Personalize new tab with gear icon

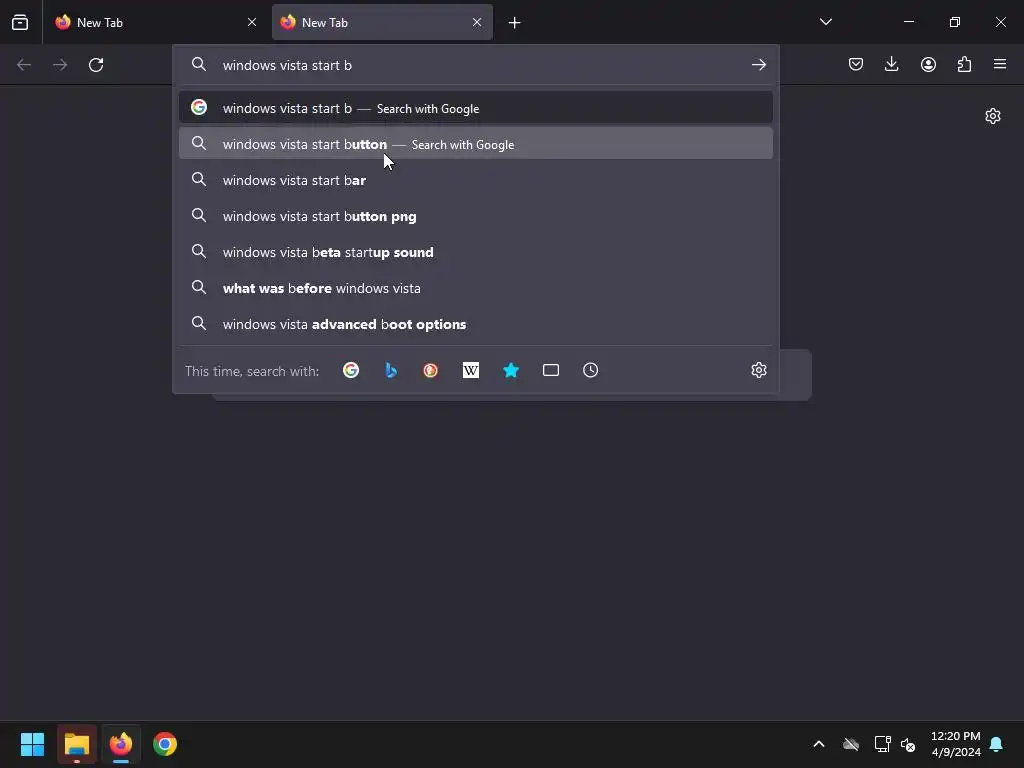click(993, 116)
